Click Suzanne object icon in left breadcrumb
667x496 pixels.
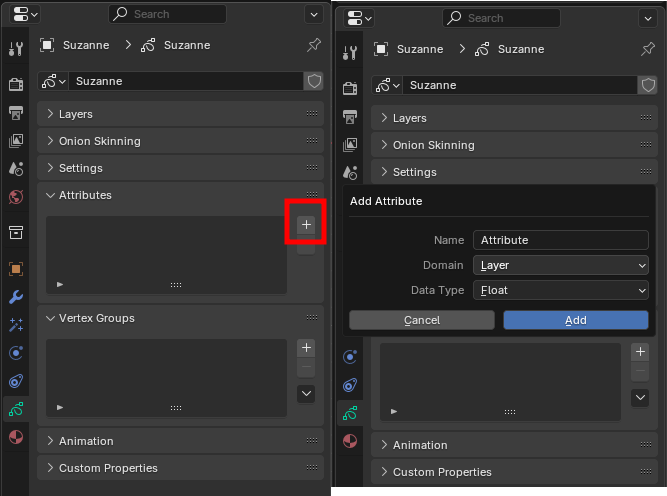(x=47, y=45)
